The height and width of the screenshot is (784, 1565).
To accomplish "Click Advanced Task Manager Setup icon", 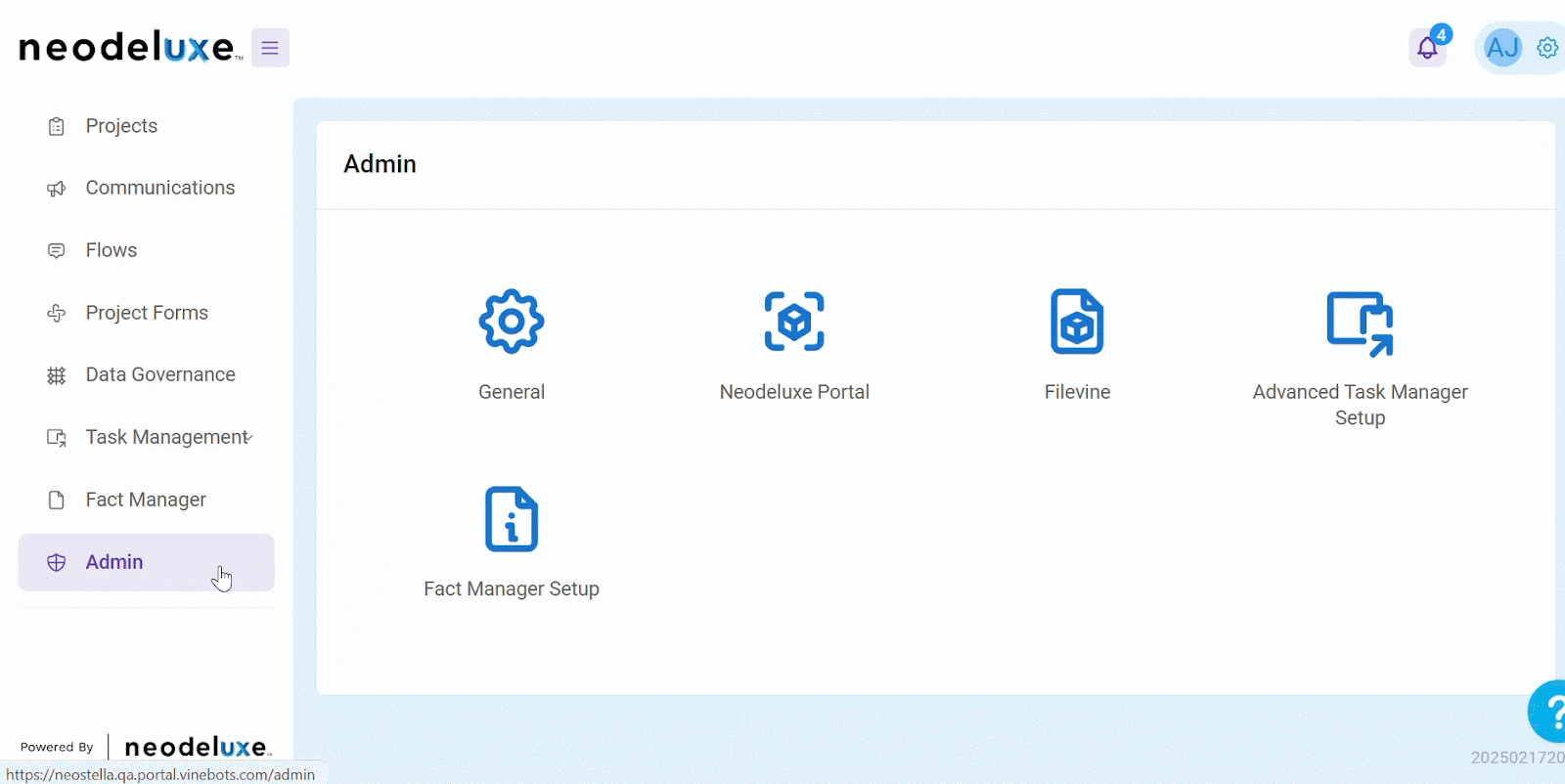I will point(1360,324).
